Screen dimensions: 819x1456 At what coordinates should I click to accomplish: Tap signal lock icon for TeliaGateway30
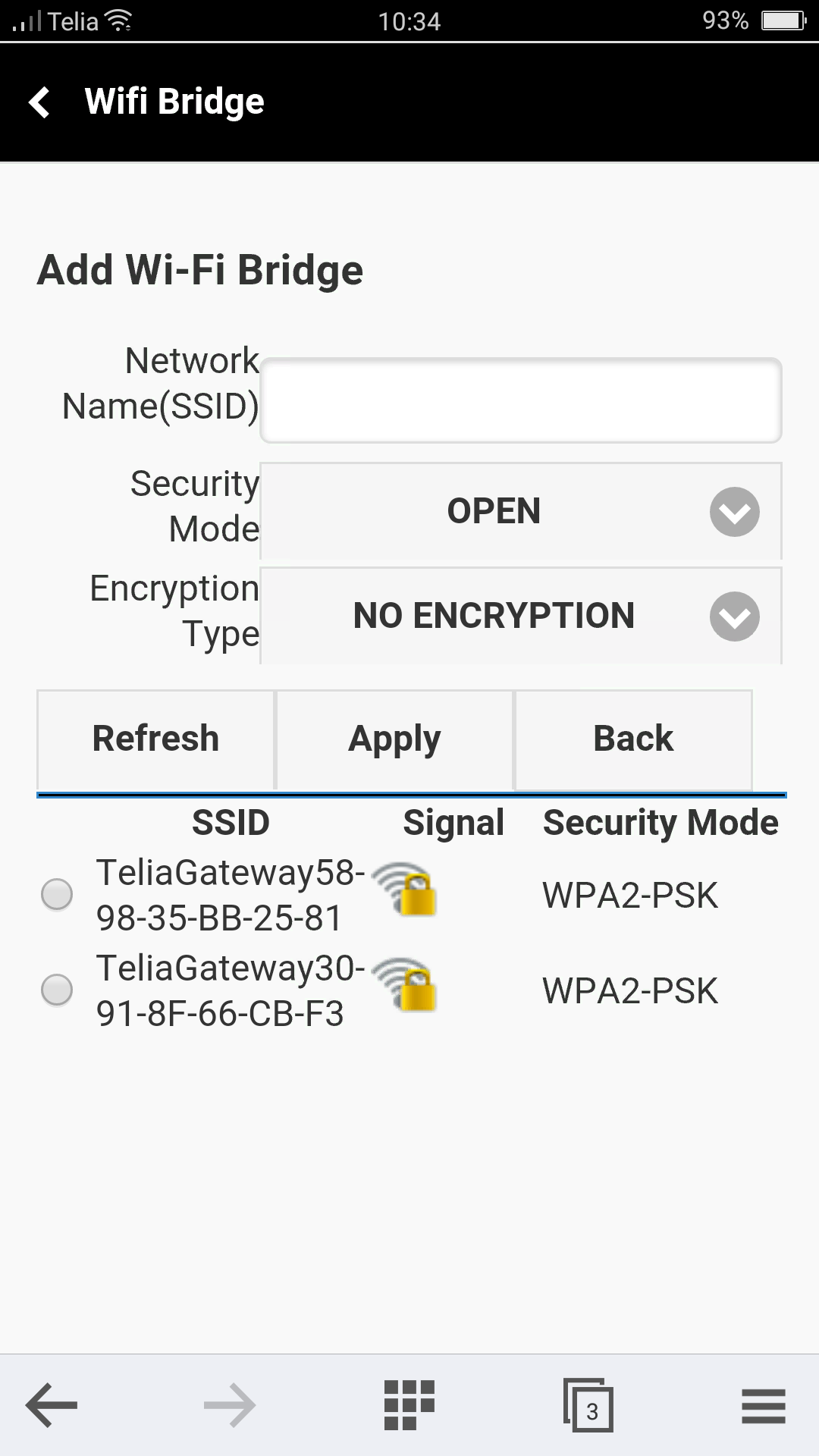point(406,985)
